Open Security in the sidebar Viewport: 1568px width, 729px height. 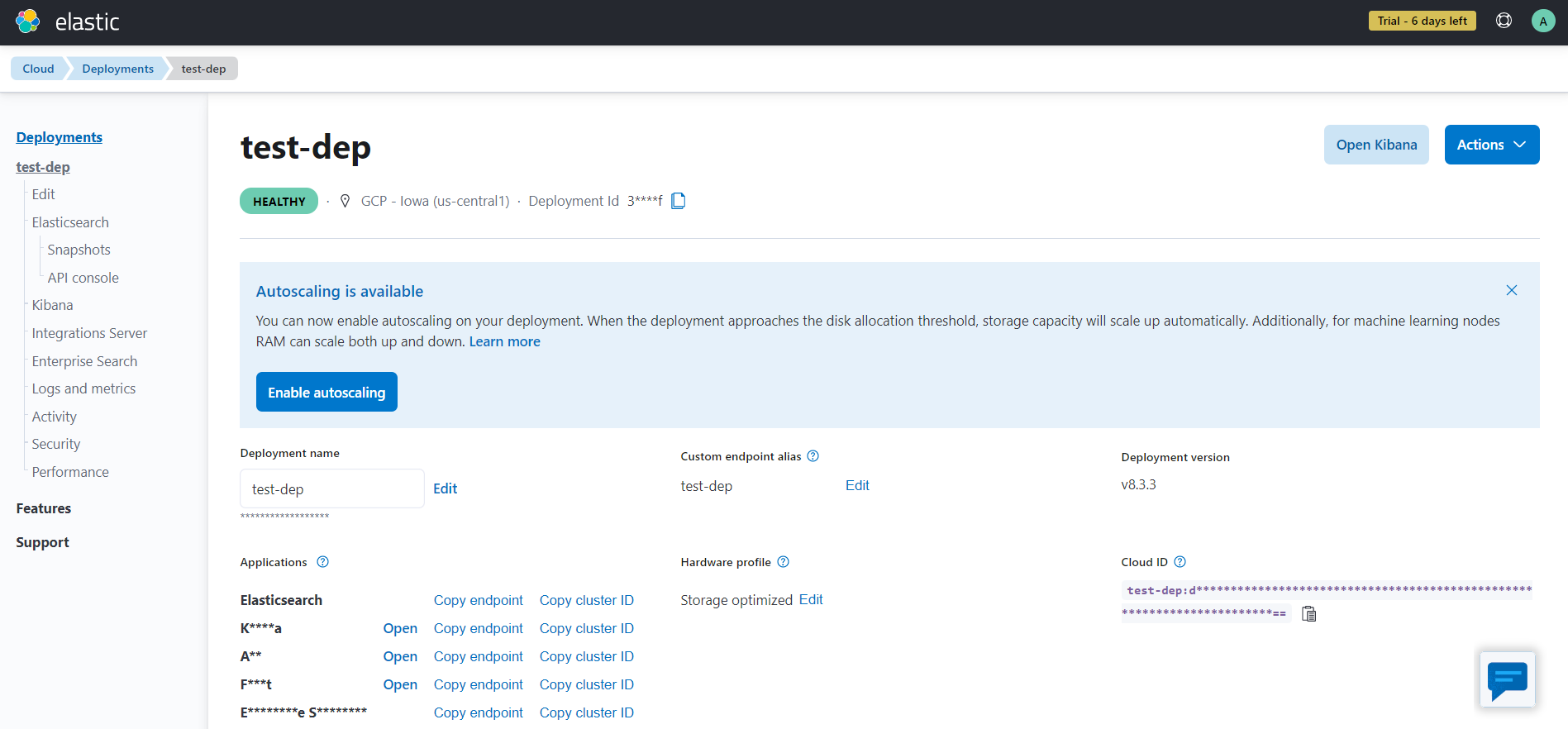[x=56, y=444]
